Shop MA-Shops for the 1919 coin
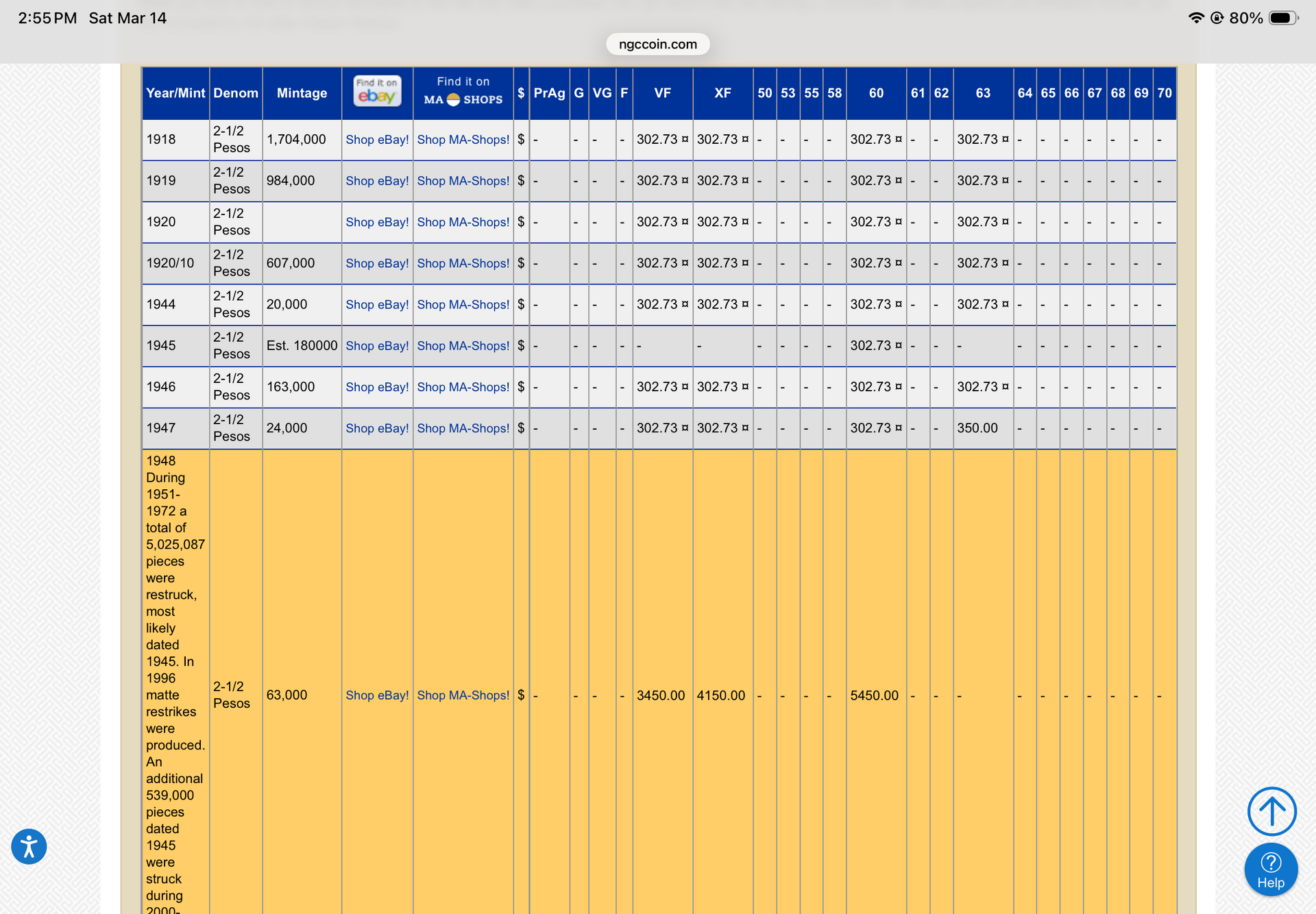This screenshot has height=914, width=1316. (463, 181)
